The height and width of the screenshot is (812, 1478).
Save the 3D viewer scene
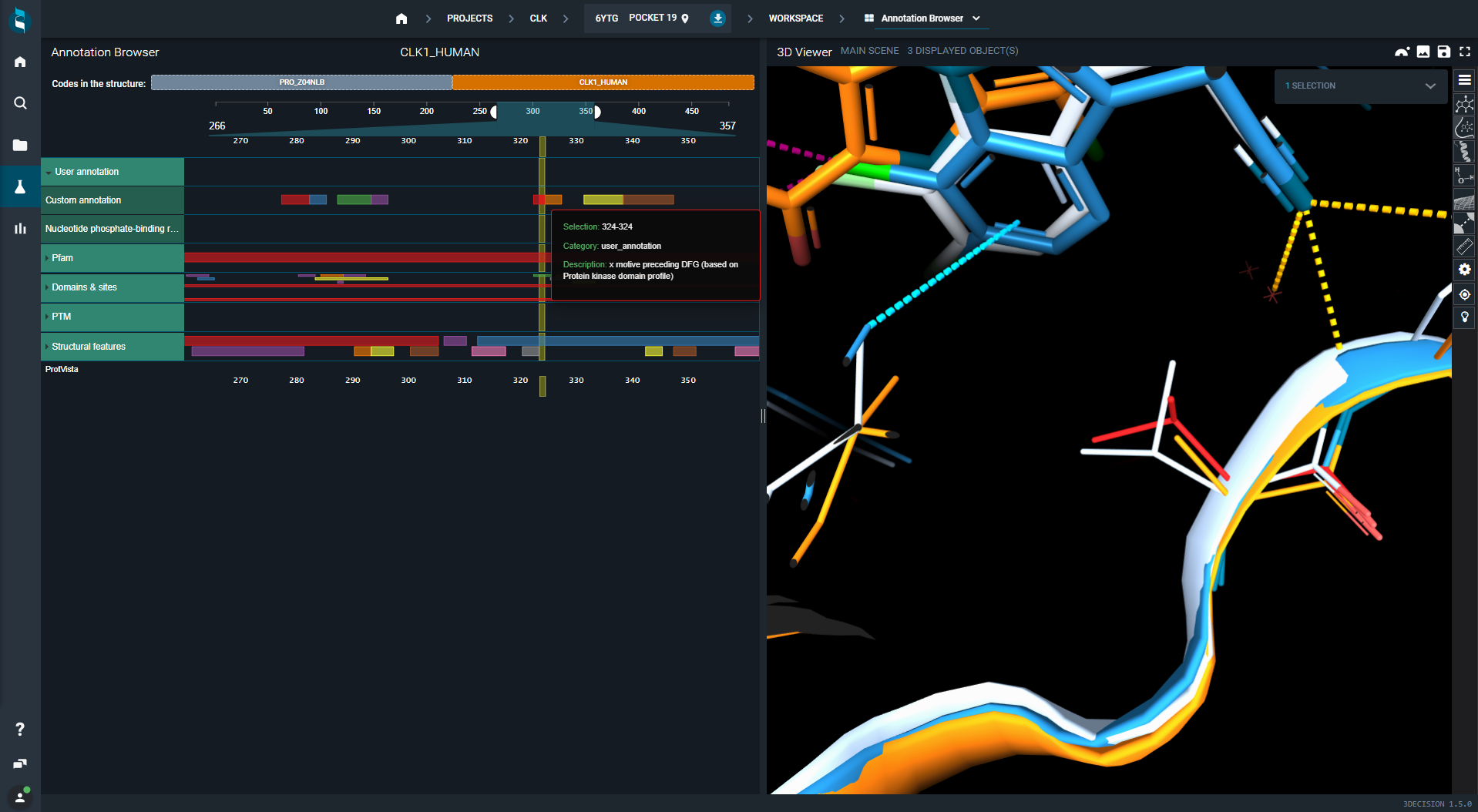point(1444,52)
